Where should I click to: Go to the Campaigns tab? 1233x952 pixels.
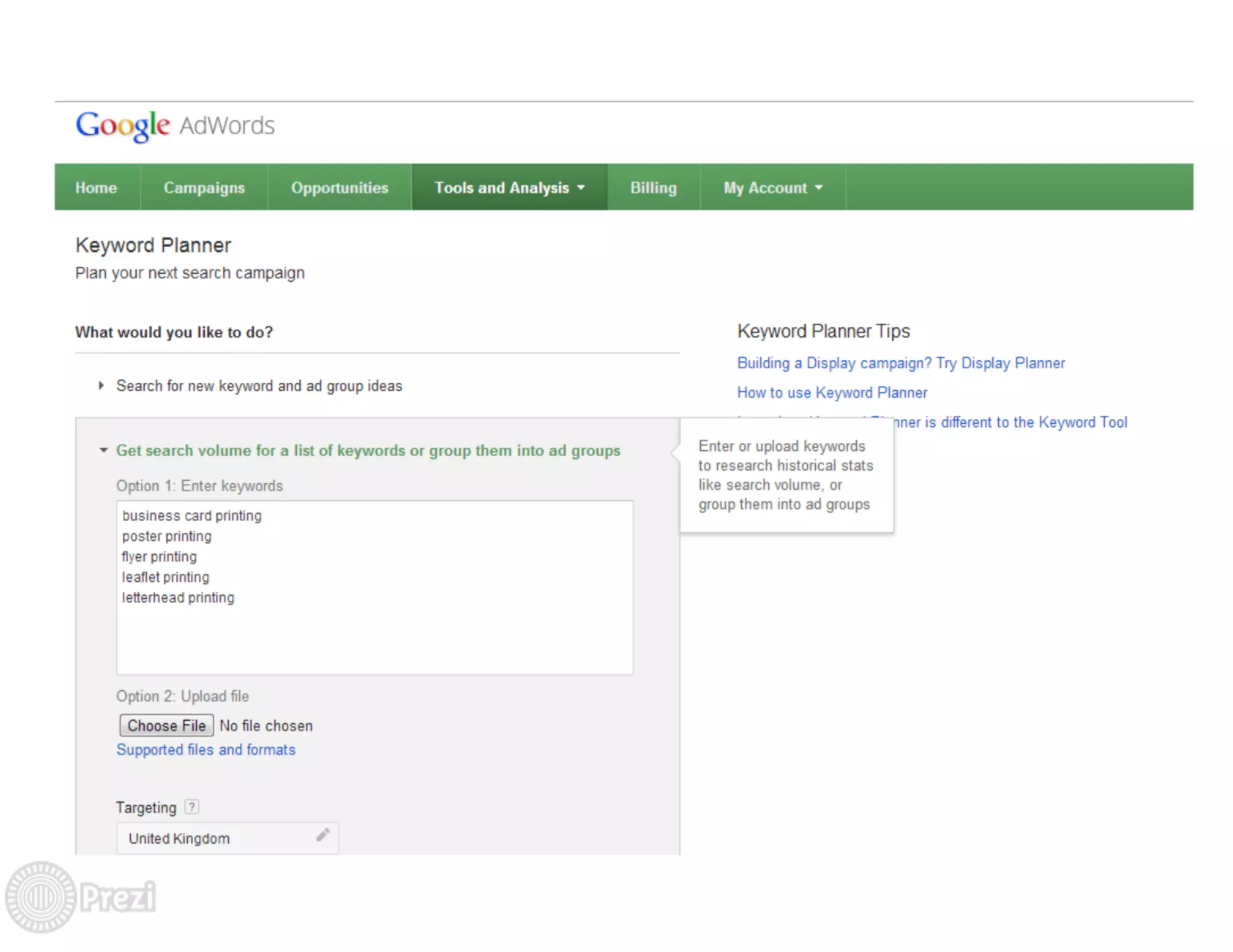pos(204,188)
